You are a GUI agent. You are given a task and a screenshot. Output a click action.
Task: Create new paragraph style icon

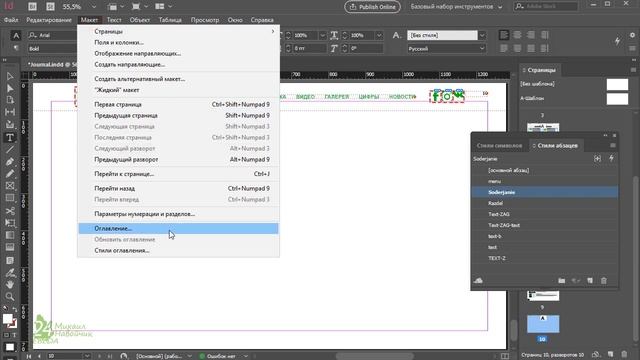[590, 280]
